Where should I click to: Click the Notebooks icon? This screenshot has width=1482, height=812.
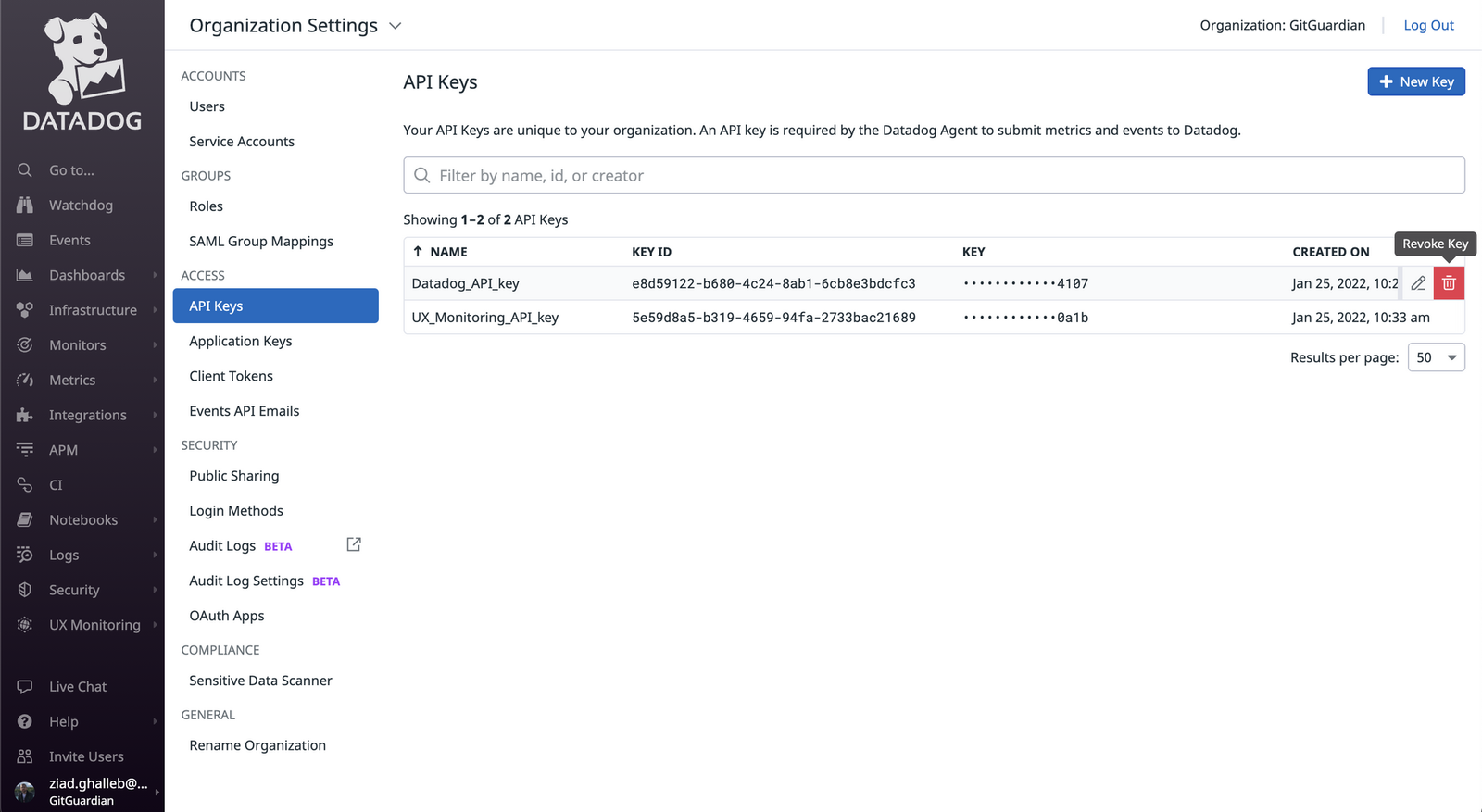coord(25,519)
